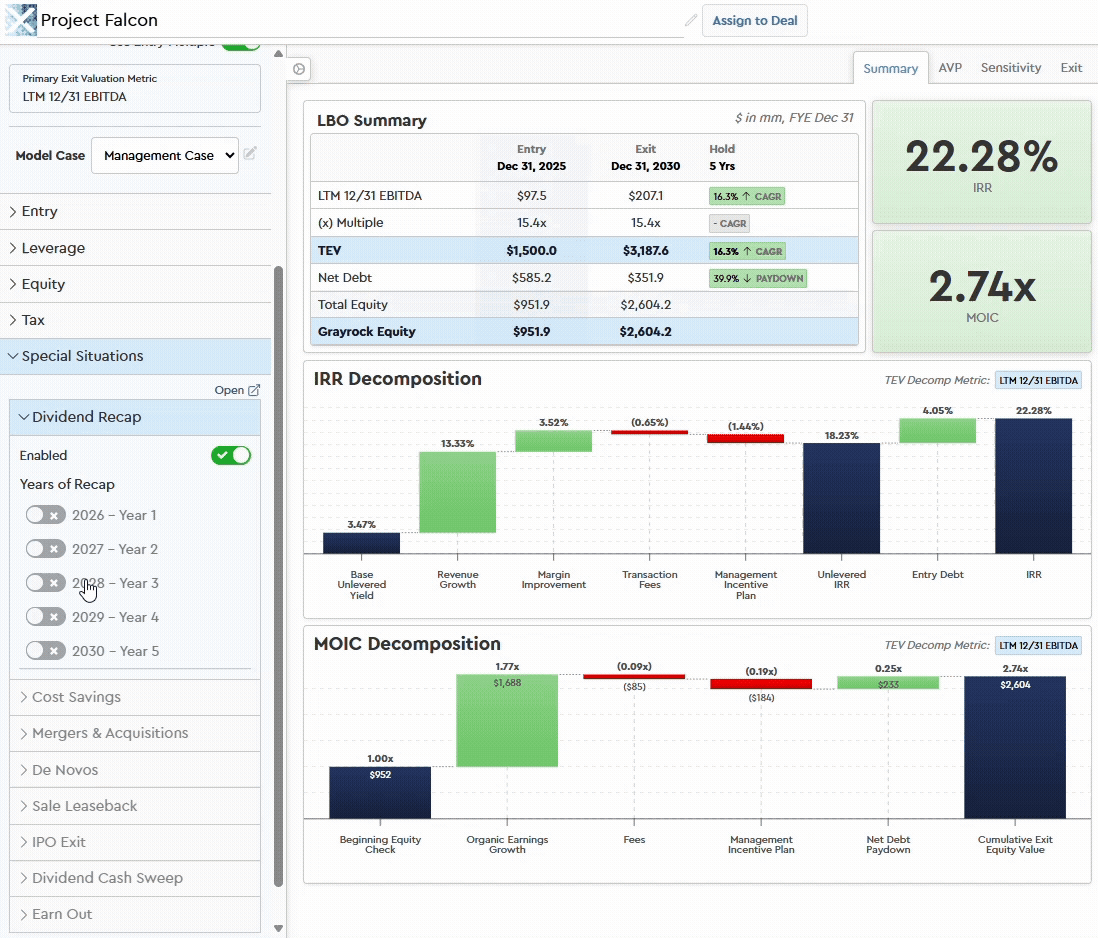The height and width of the screenshot is (938, 1098).
Task: Click the LTM 12/31 EBITDA badge in MOIC Decomposition
Action: tap(1040, 645)
